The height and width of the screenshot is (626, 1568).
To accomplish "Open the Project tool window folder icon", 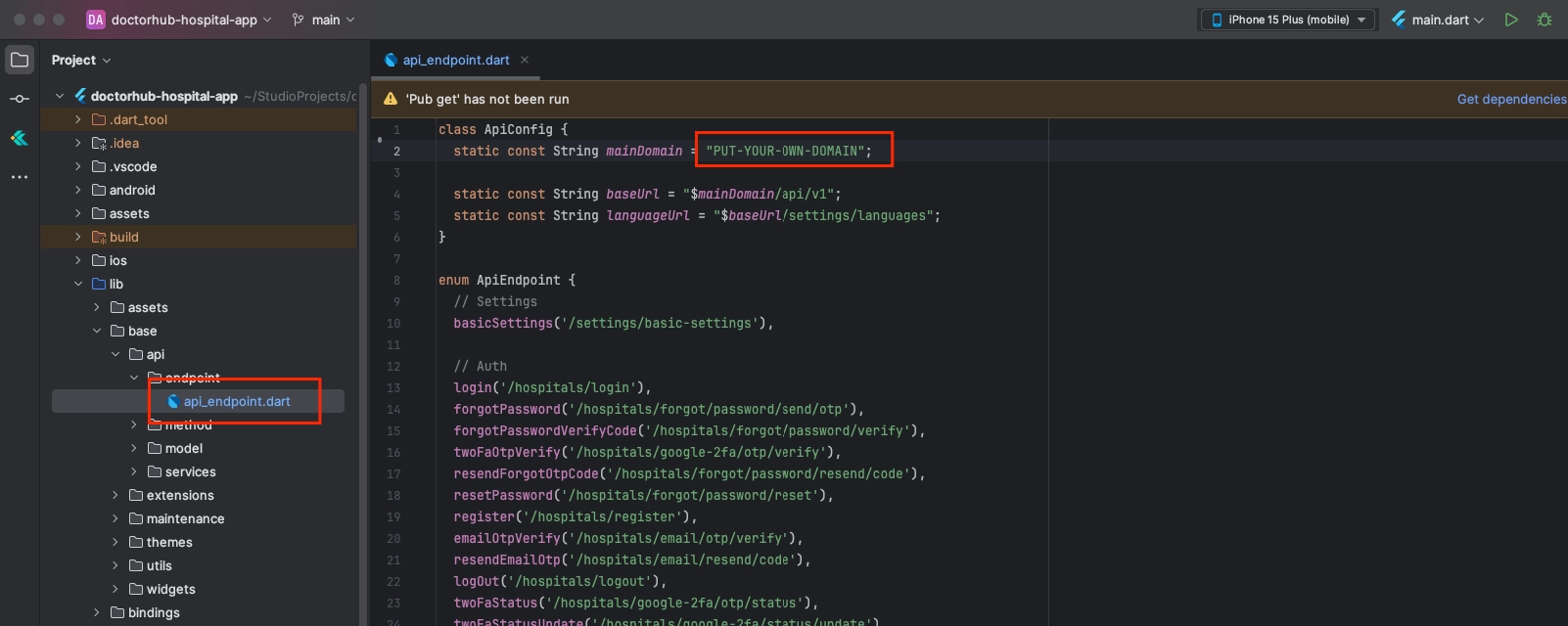I will tap(20, 60).
